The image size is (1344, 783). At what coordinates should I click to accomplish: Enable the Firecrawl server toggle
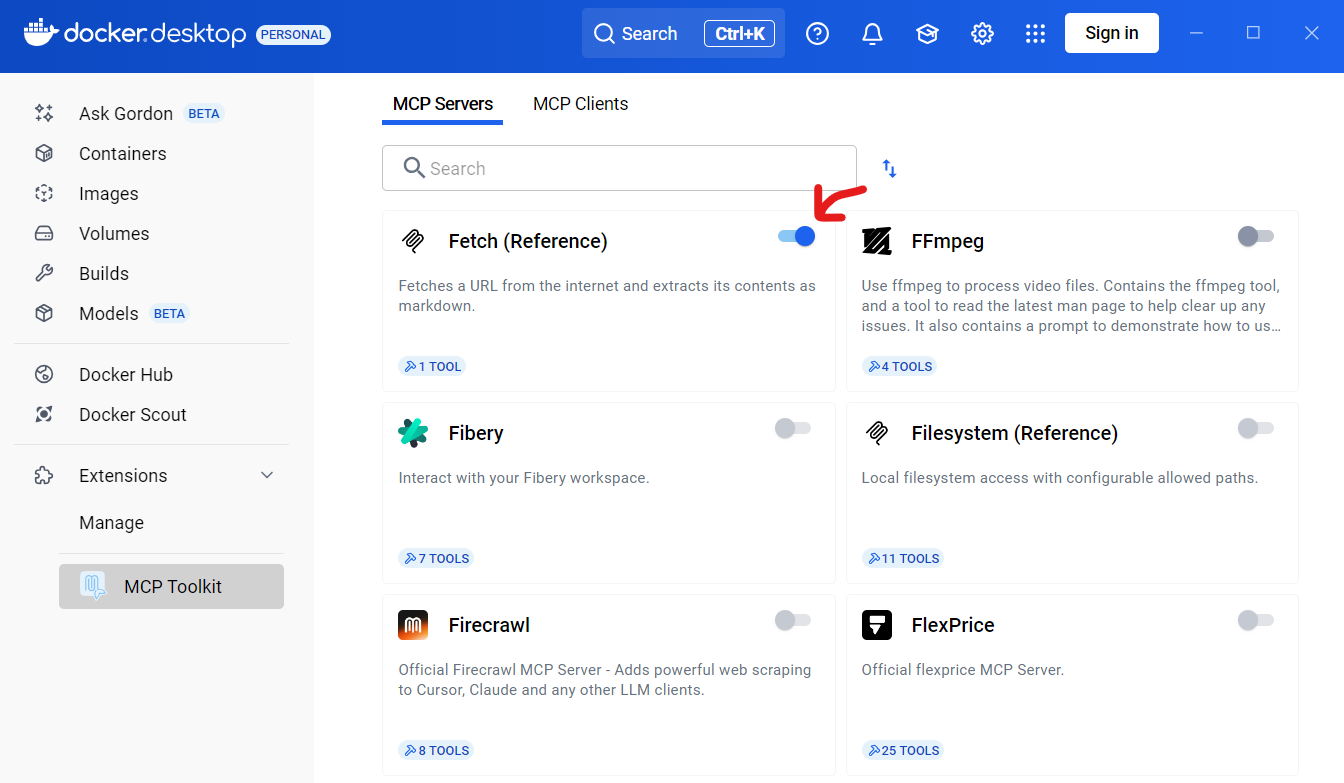793,620
